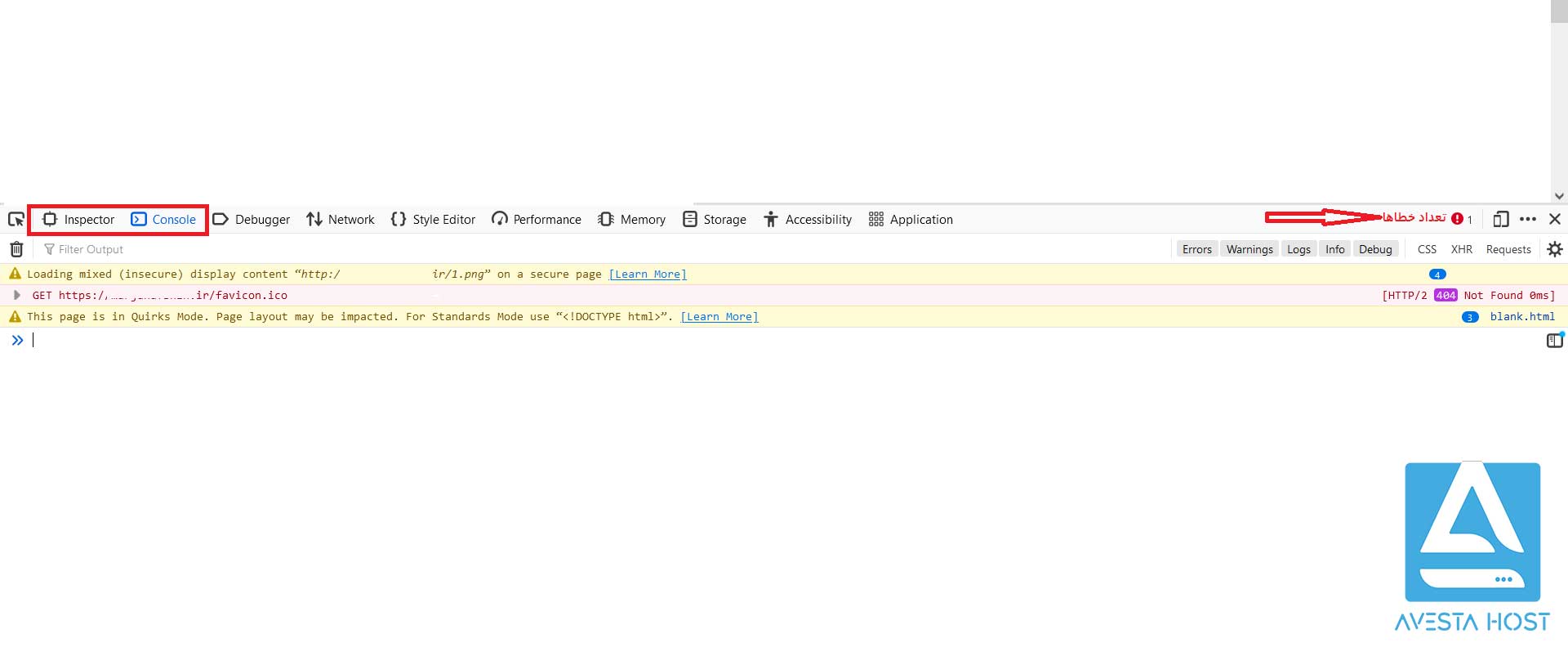Toggle the Logs filter
This screenshot has width=1568, height=647.
tap(1298, 249)
